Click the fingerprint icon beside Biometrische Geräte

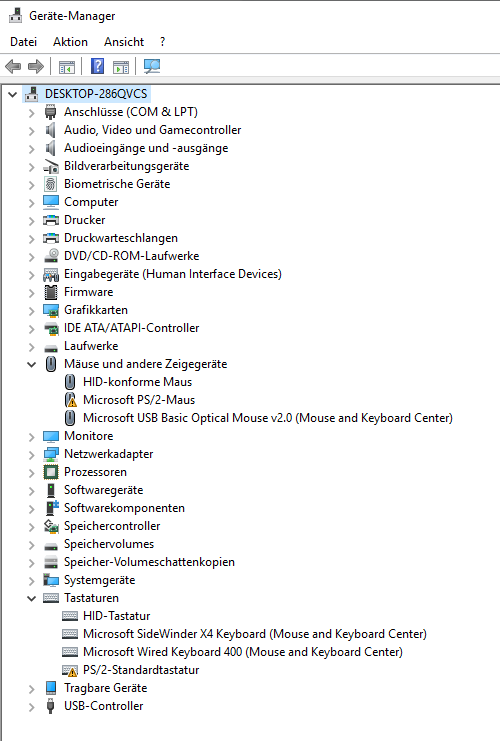(x=51, y=184)
